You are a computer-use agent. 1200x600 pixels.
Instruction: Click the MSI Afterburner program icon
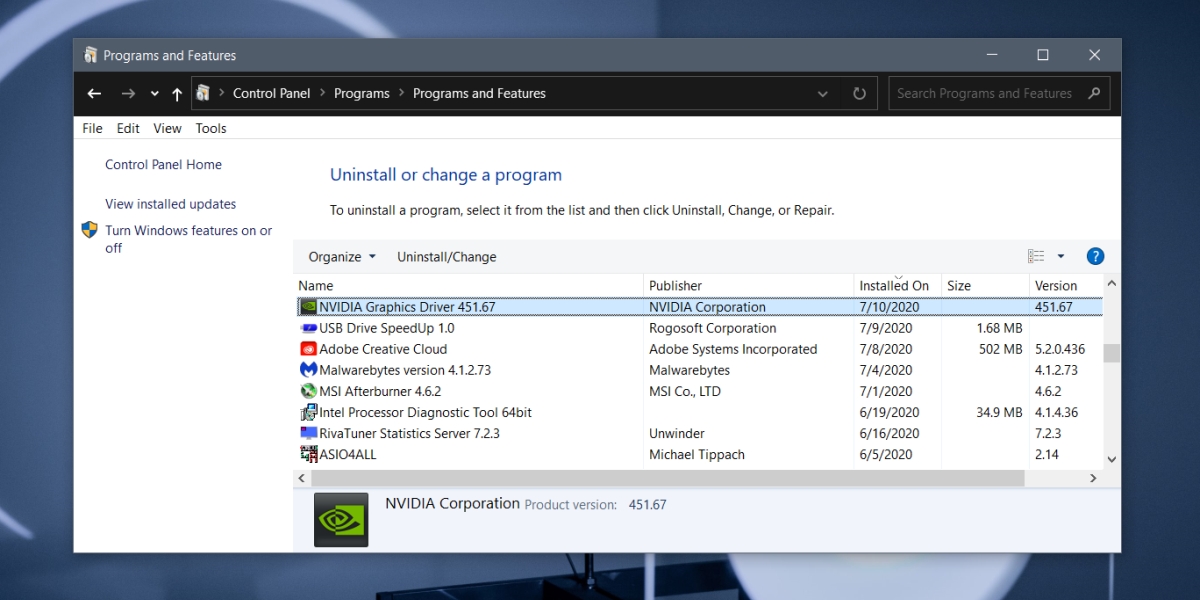309,391
